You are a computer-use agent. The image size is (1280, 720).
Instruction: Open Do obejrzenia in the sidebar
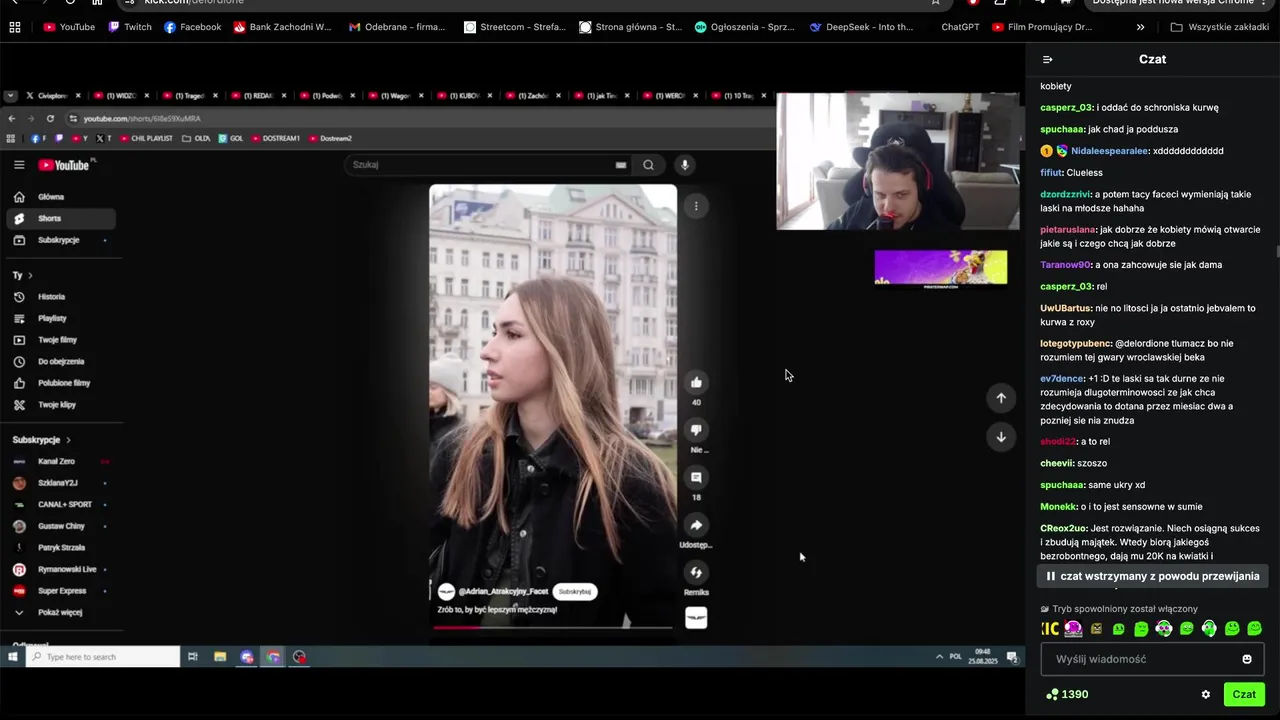pyautogui.click(x=60, y=361)
